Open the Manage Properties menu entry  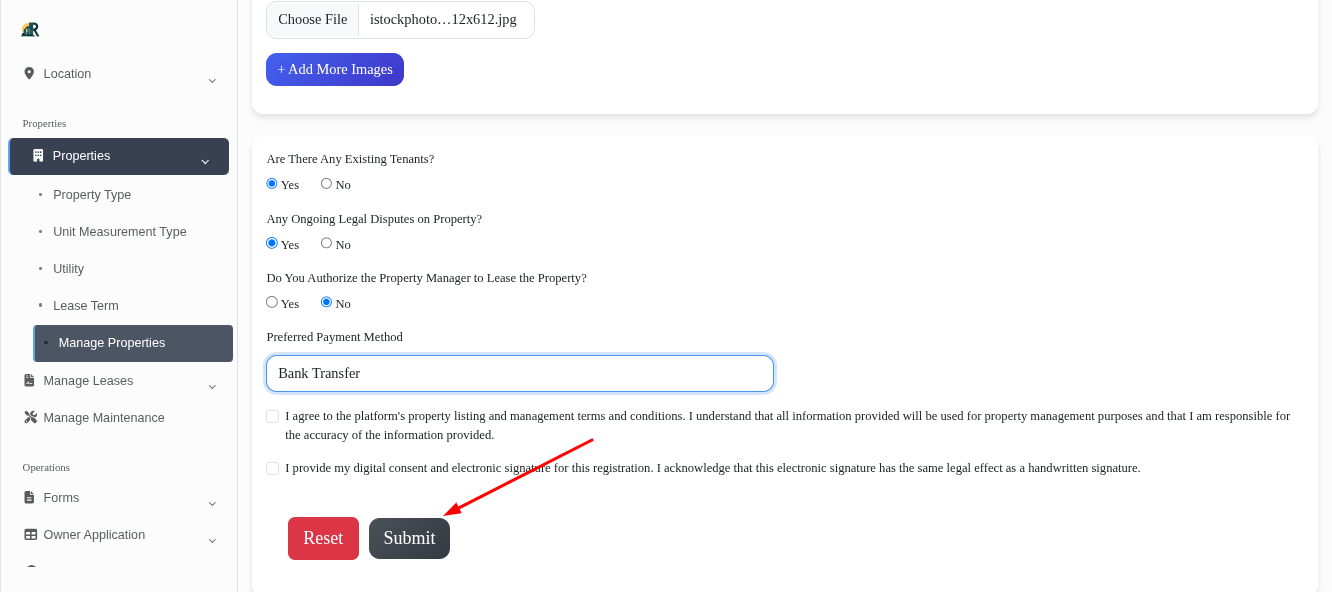tap(112, 342)
